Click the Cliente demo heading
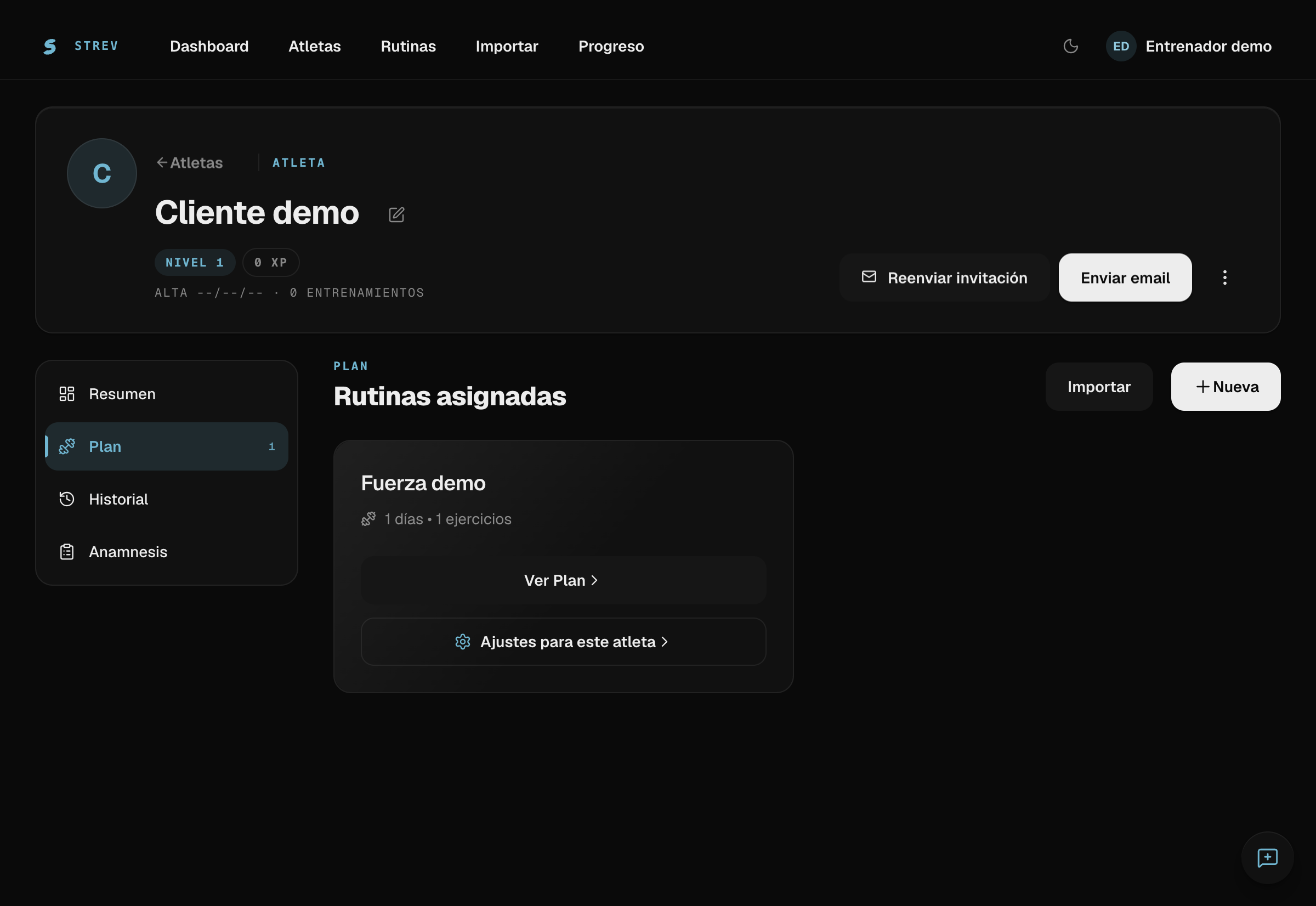Viewport: 1316px width, 906px height. click(x=257, y=212)
